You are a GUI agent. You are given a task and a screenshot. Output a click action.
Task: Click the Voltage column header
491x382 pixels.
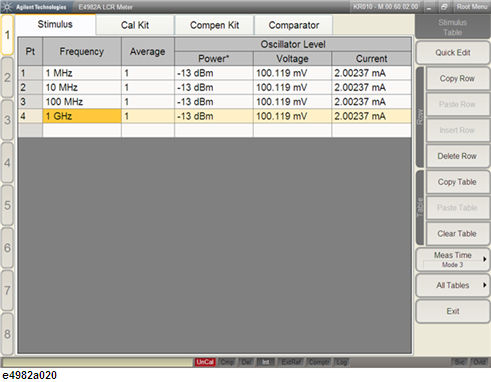point(292,59)
